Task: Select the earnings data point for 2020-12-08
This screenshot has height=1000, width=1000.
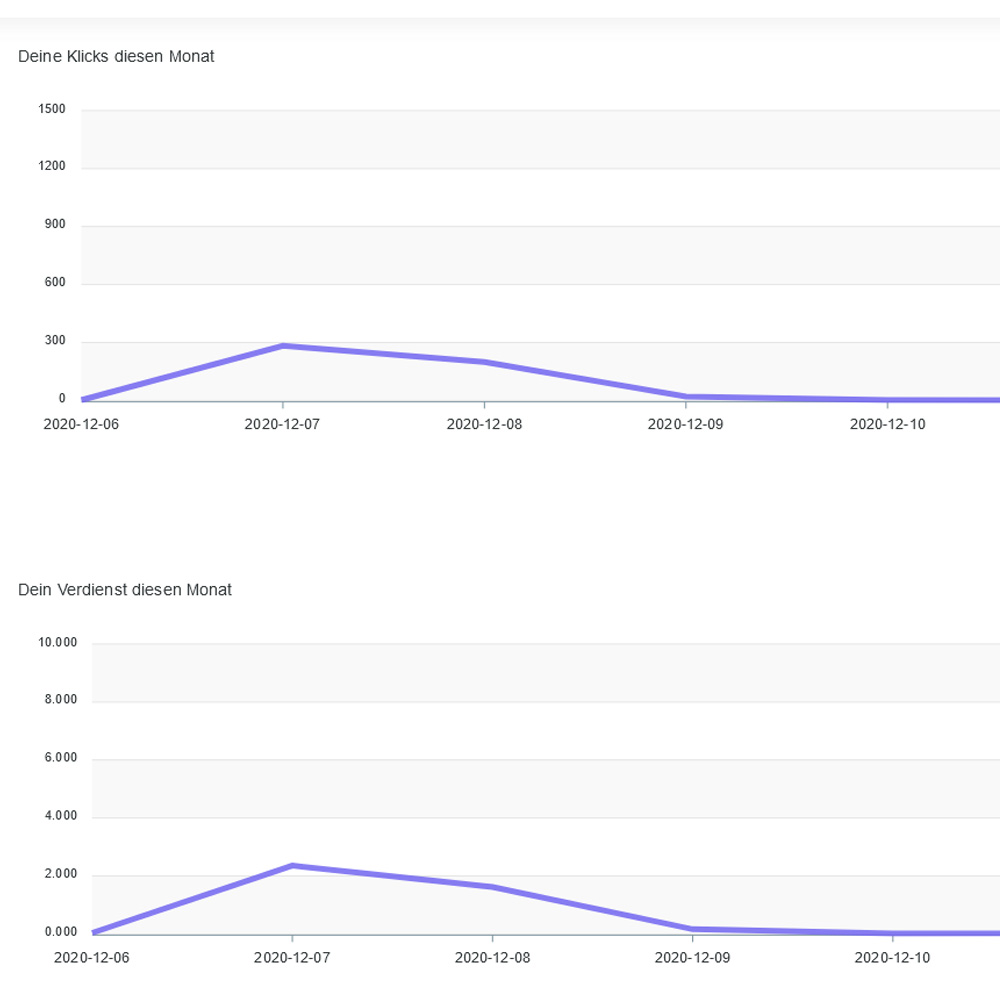Action: point(493,887)
